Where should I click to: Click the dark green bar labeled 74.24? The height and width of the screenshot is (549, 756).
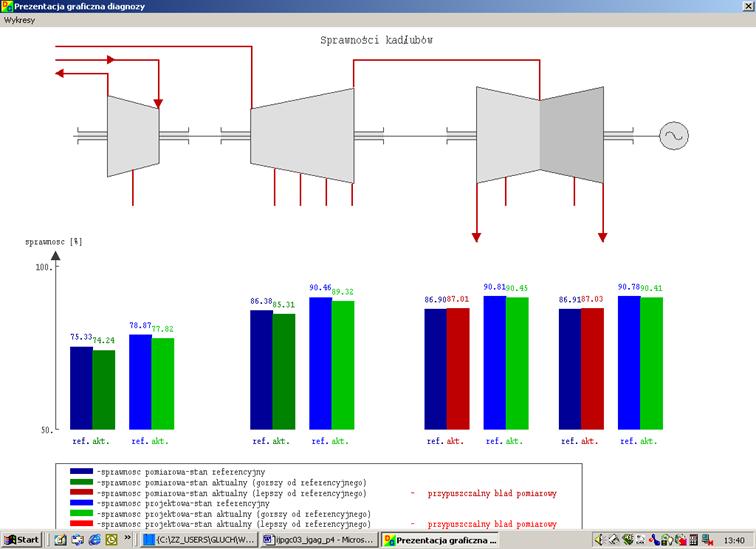104,390
